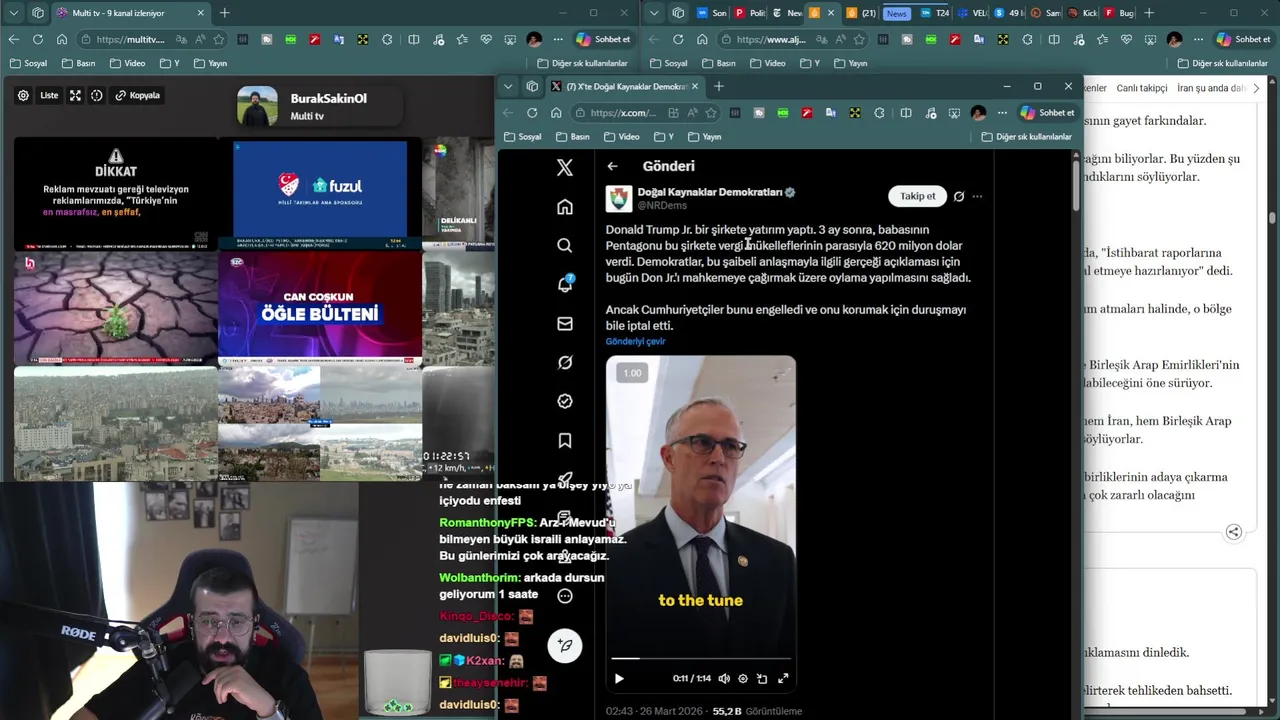
Task: Expand Basın bookmarks folder in X window
Action: 572,136
